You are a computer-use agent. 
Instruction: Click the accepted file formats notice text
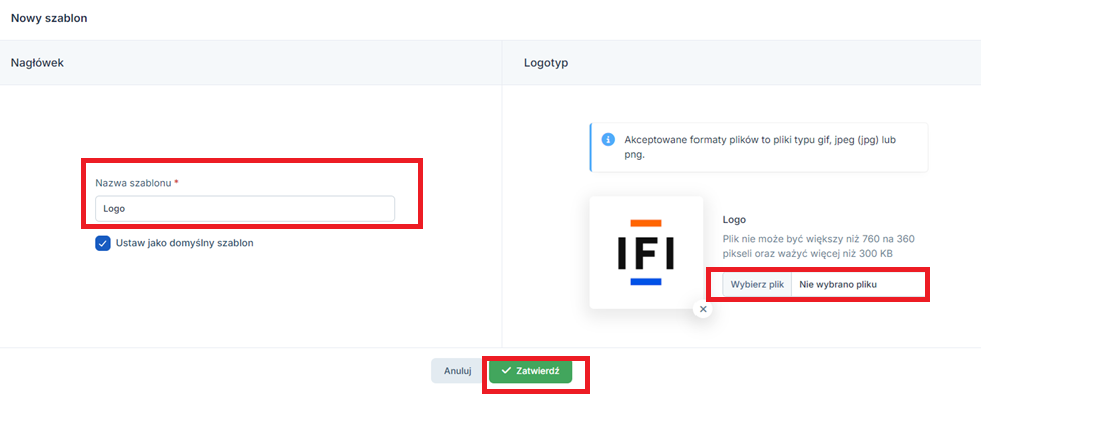760,147
